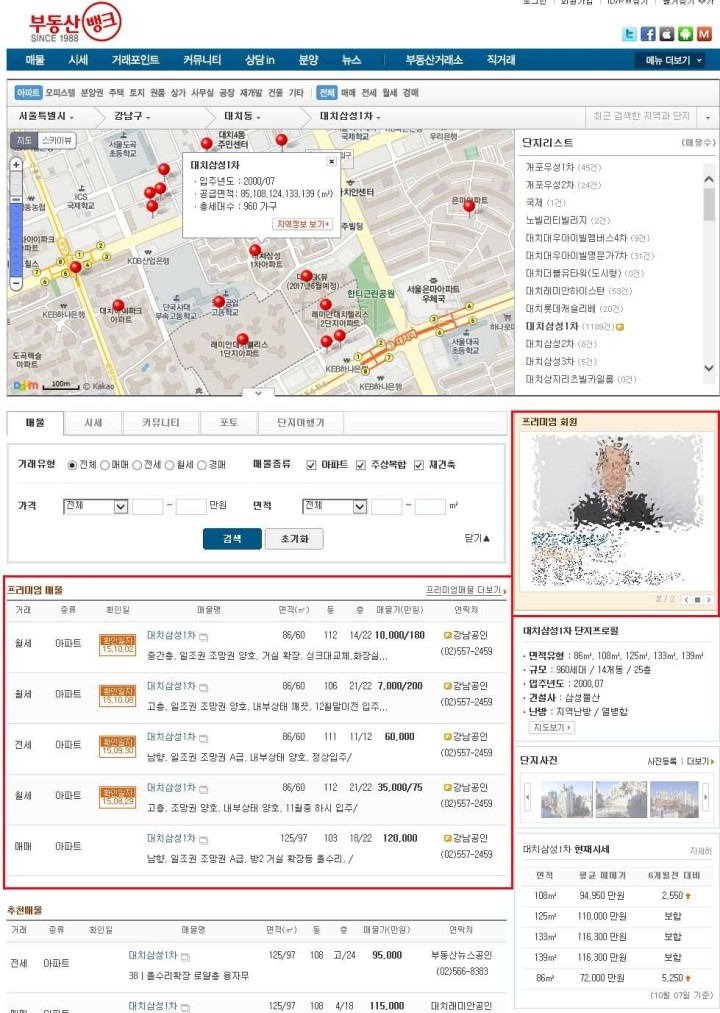Uncheck the 아파트 매물종류 checkbox
This screenshot has width=720, height=1013.
pos(312,465)
